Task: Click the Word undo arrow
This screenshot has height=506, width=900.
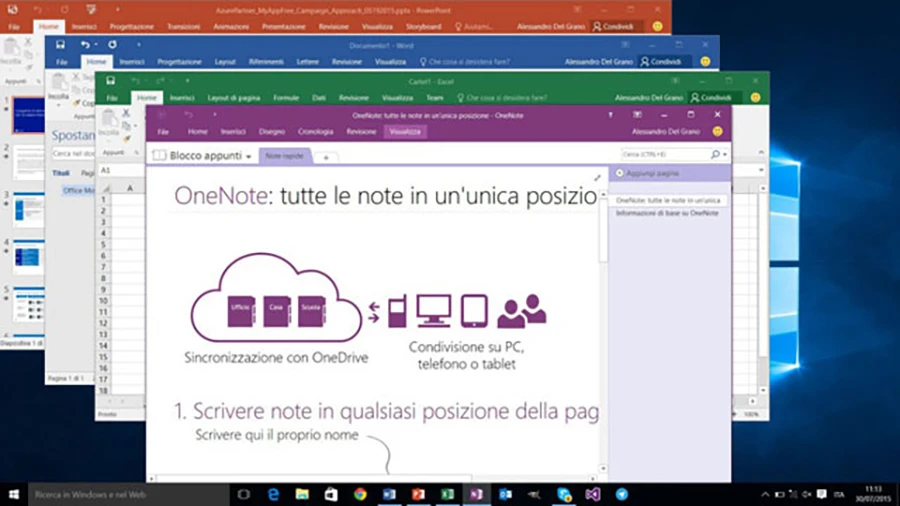Action: coord(85,45)
